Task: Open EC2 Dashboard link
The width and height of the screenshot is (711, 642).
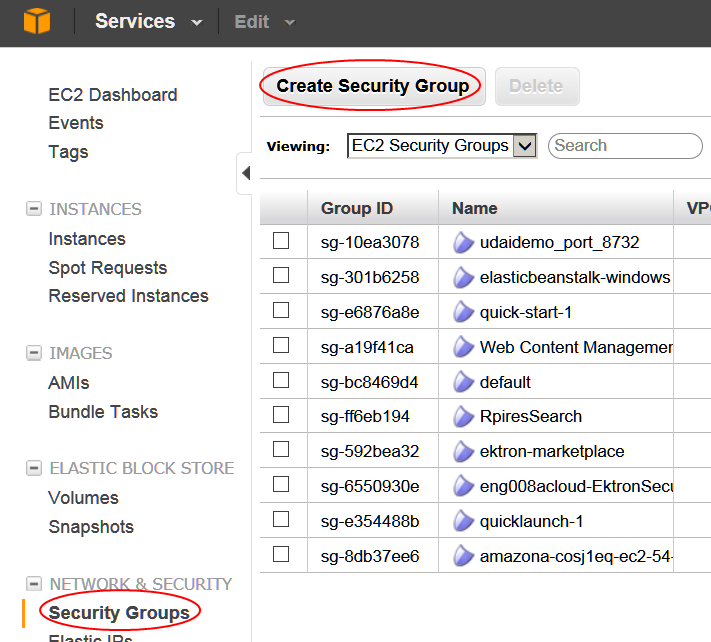Action: click(113, 95)
